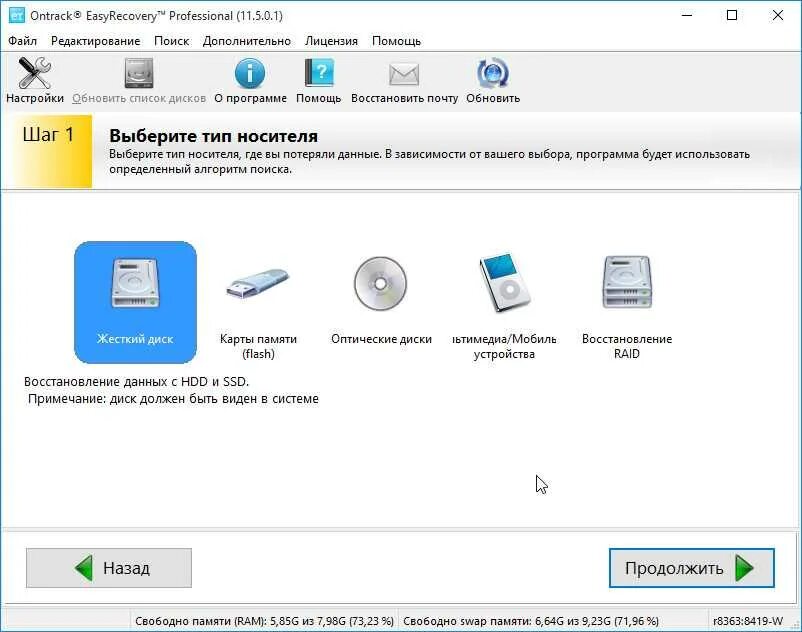This screenshot has height=632, width=802.
Task: Open the Поиск menu
Action: (x=171, y=41)
